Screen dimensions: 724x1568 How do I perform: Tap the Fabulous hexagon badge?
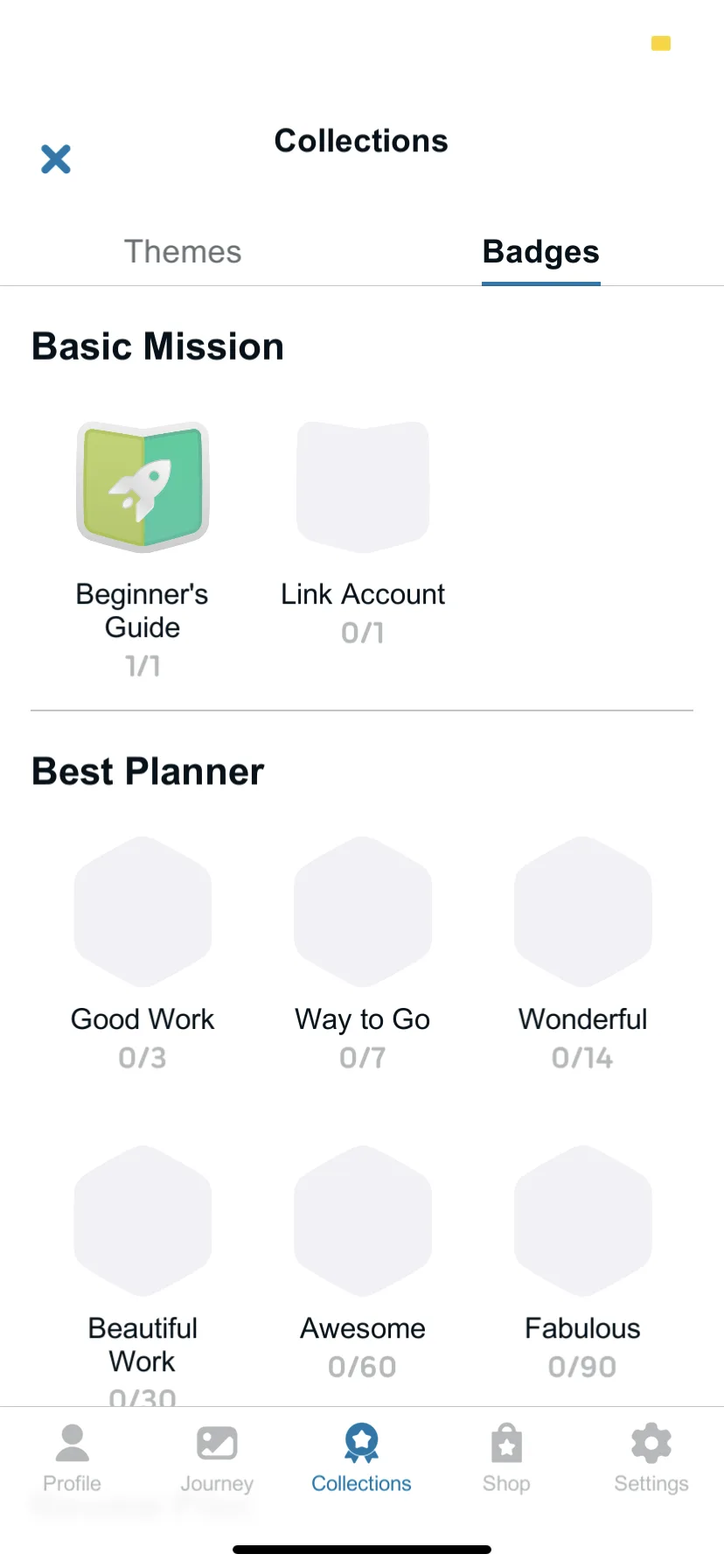click(x=583, y=1221)
